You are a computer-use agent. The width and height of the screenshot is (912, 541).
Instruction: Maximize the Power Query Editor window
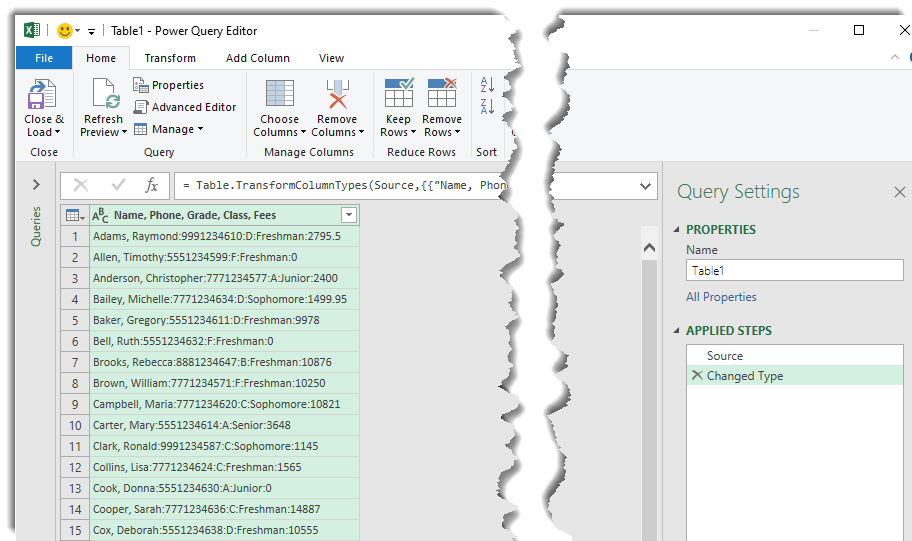pos(858,30)
